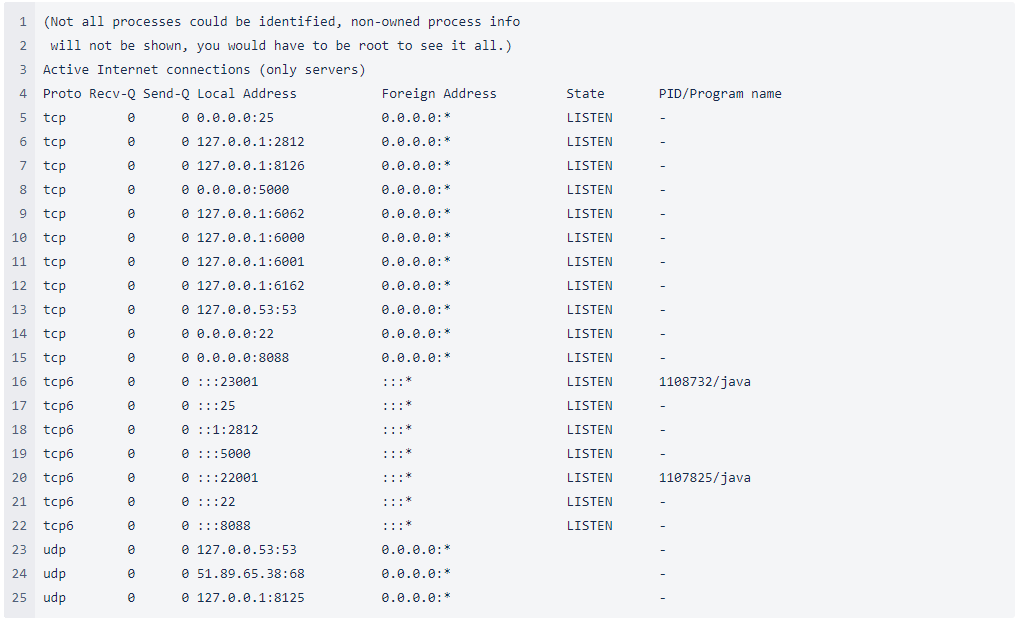
Task: Click the 1108732/java process entry
Action: coord(704,382)
